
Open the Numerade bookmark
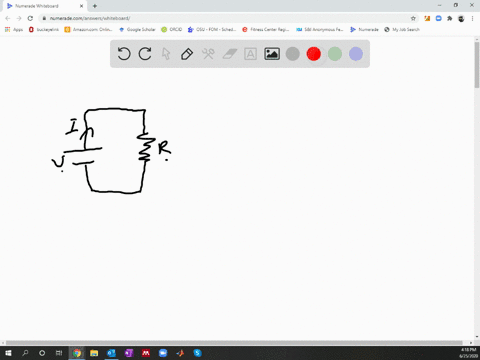(364, 30)
